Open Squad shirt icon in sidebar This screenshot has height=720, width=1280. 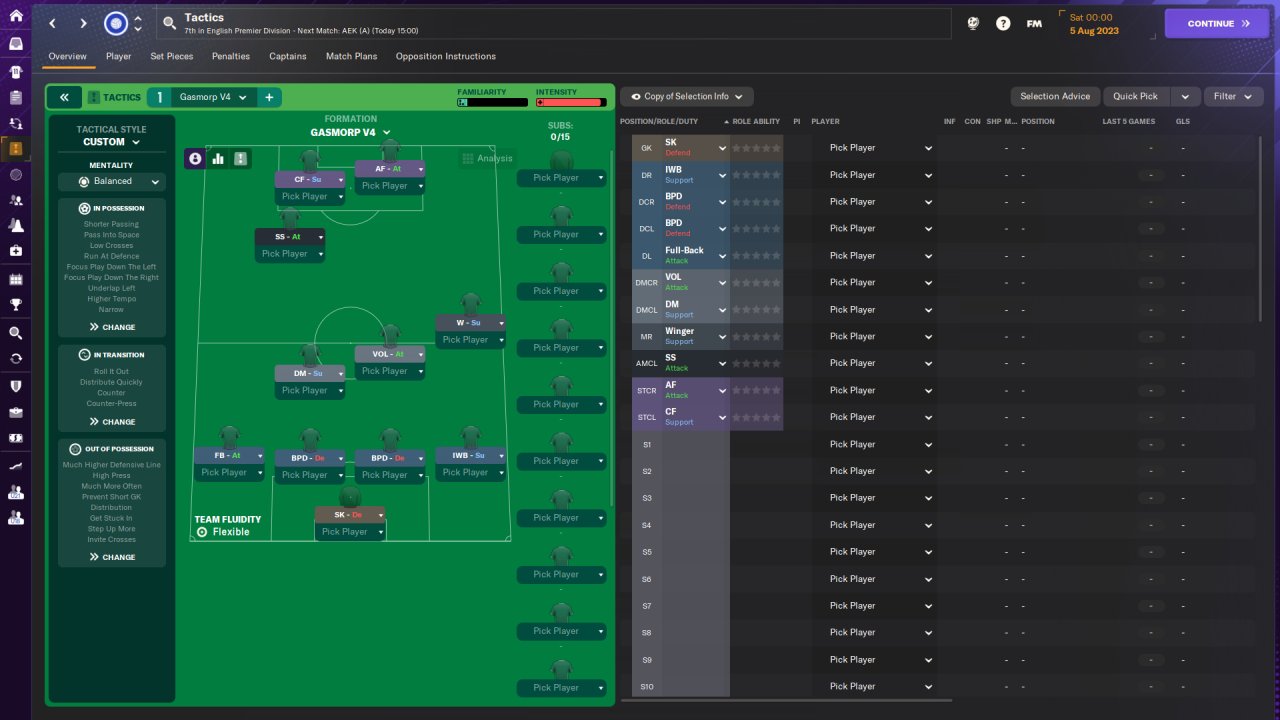[15, 71]
